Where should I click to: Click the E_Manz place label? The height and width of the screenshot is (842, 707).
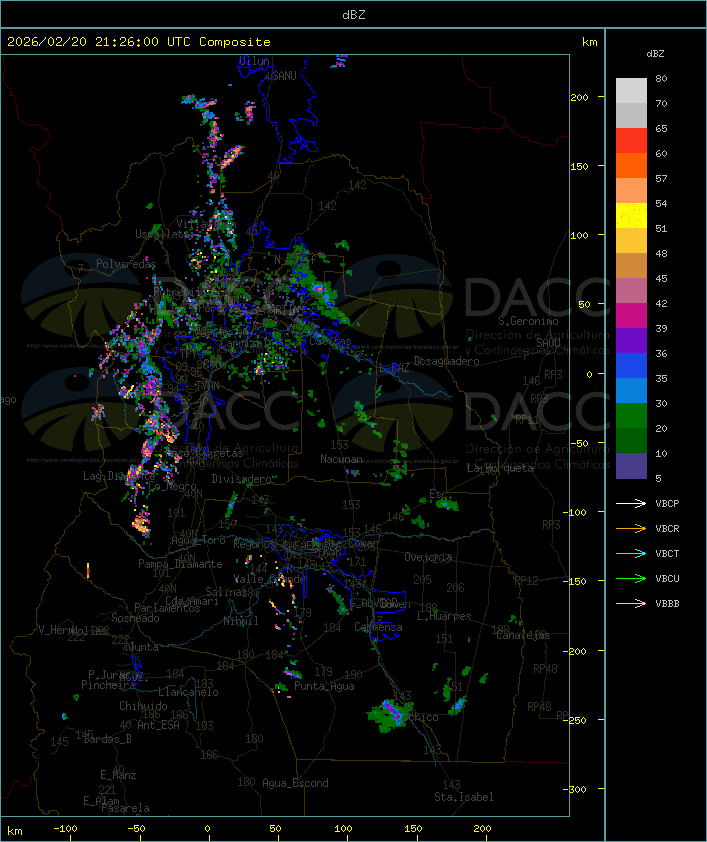pos(118,775)
